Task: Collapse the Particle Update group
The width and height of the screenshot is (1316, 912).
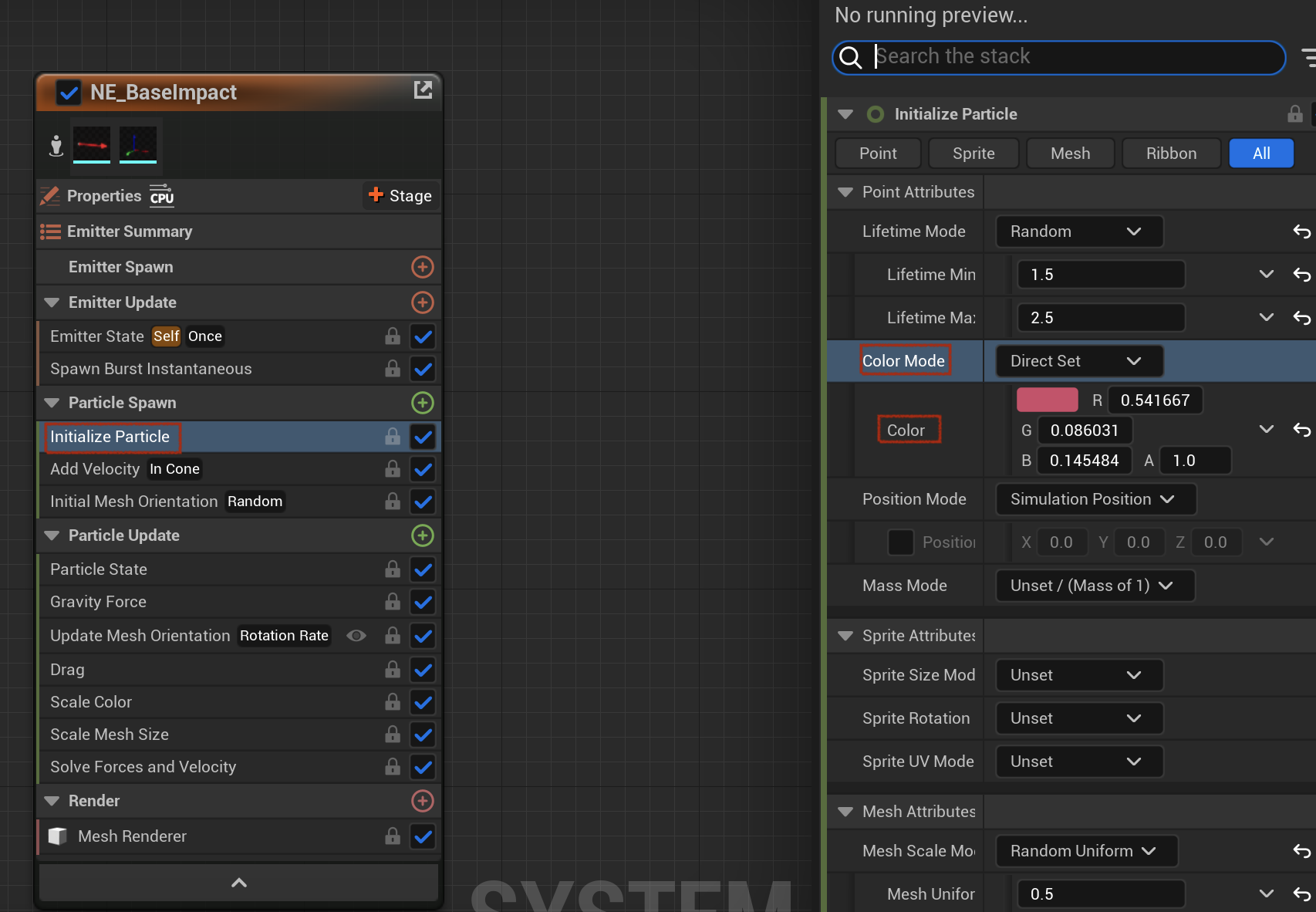Action: click(x=52, y=535)
